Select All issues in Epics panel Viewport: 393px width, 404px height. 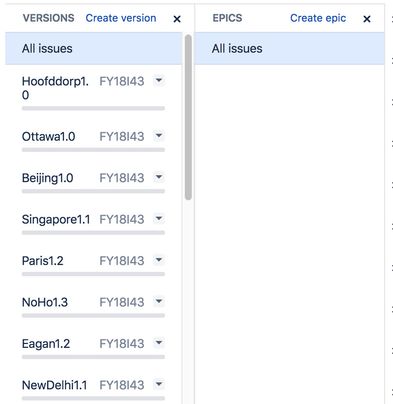coord(289,49)
